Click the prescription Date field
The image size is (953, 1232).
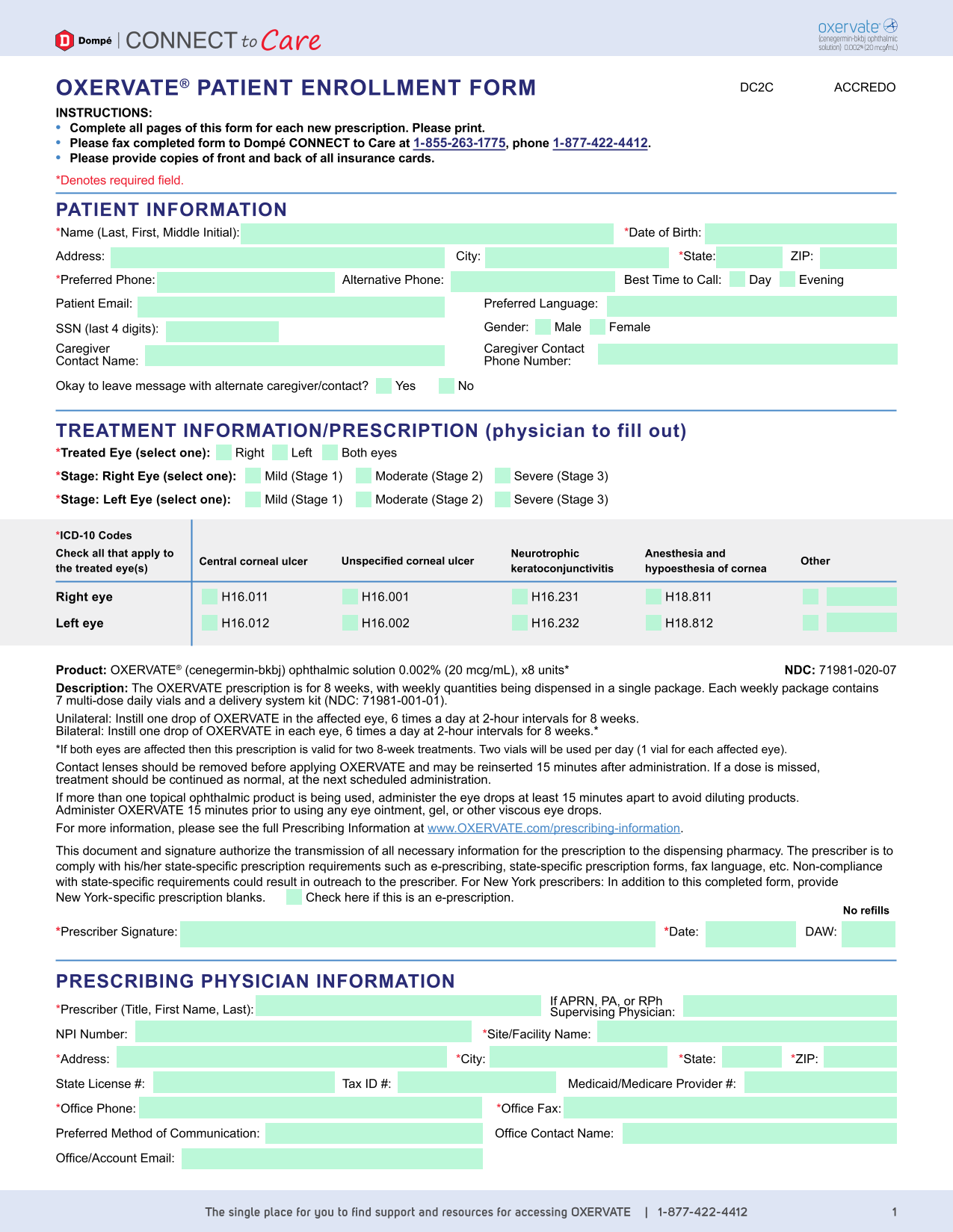(750, 934)
